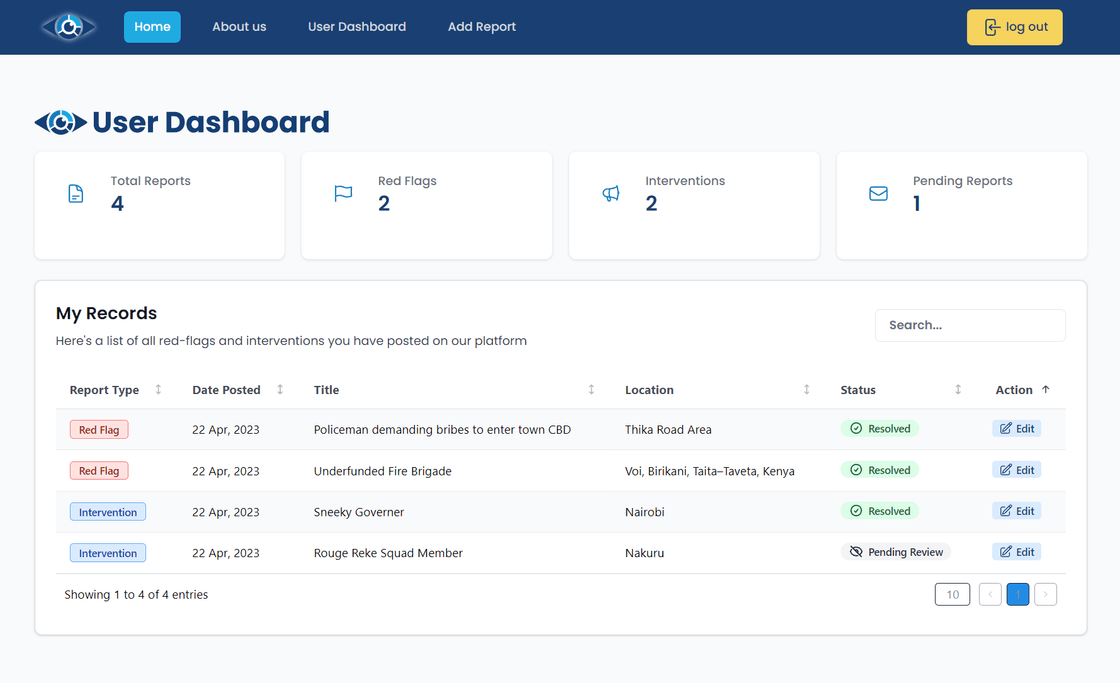Sort by Title column arrows
1120x683 pixels.
591,389
